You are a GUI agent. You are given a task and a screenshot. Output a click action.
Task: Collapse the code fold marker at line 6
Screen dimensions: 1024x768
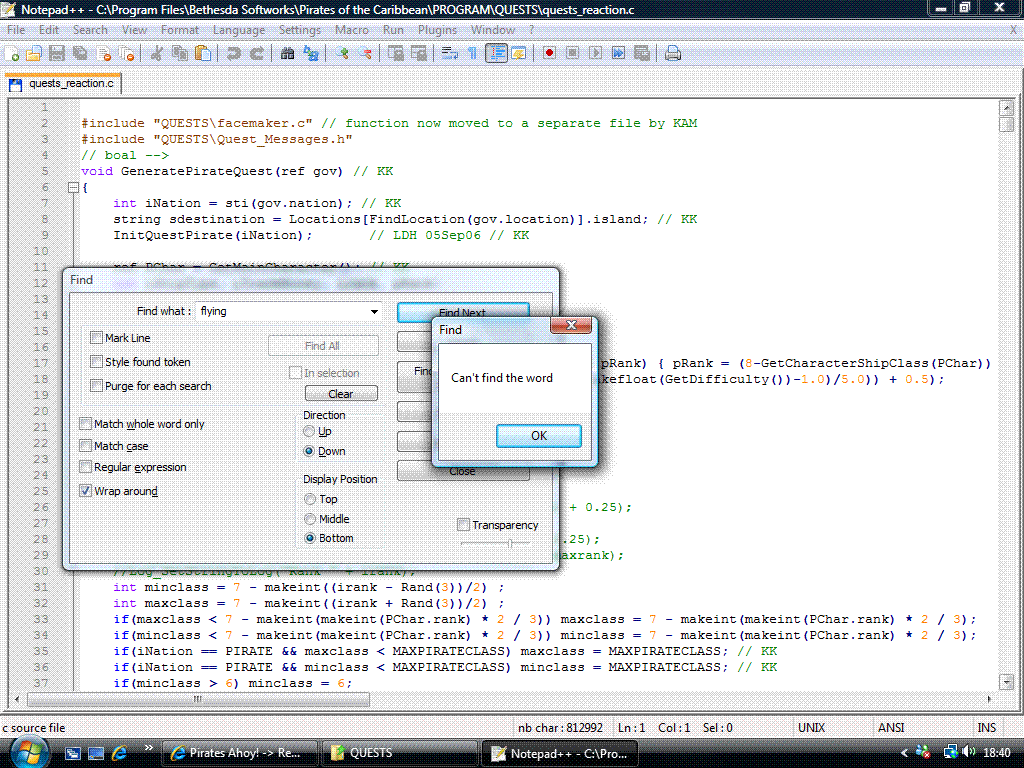pos(73,187)
